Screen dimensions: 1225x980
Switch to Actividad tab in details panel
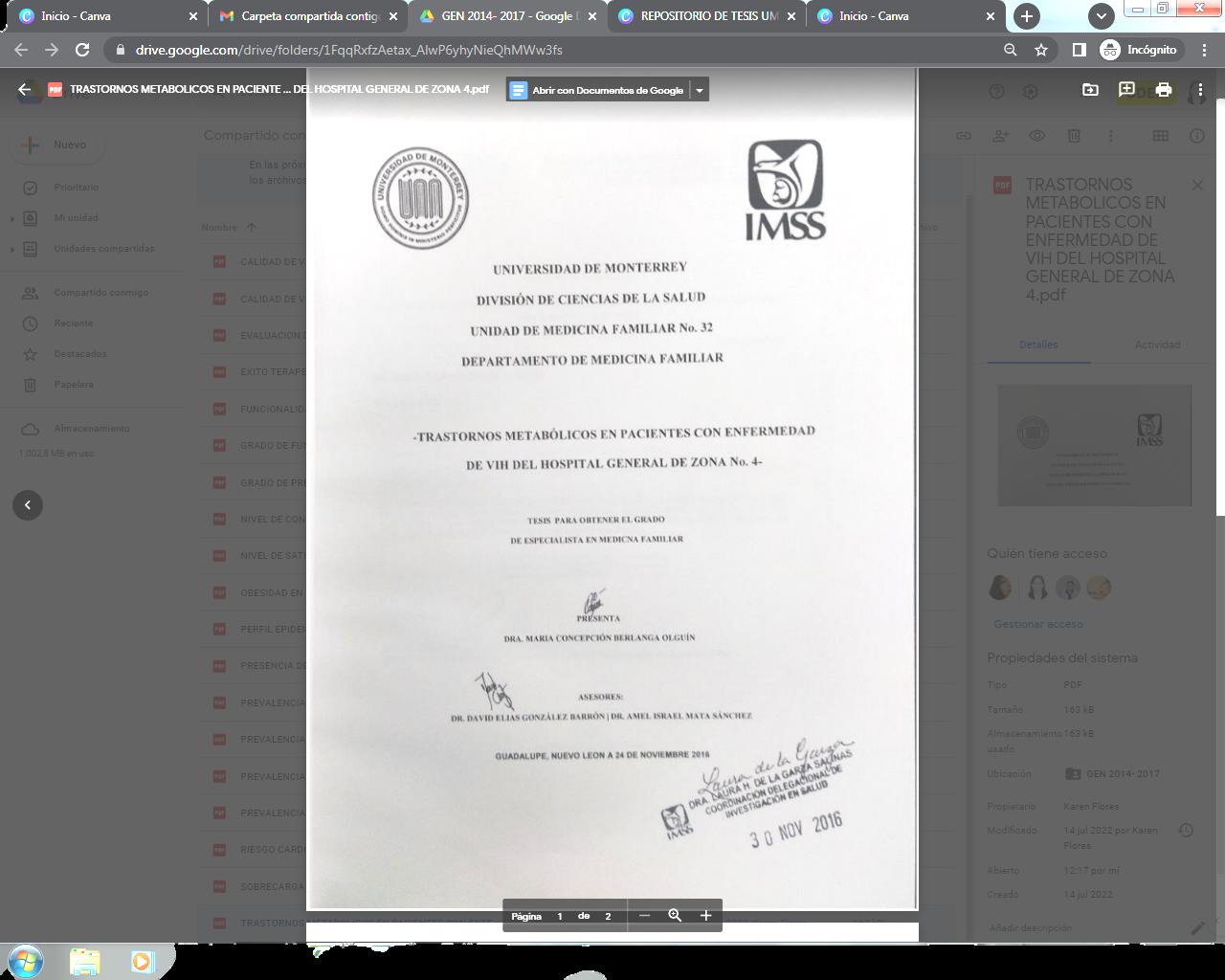click(1157, 345)
